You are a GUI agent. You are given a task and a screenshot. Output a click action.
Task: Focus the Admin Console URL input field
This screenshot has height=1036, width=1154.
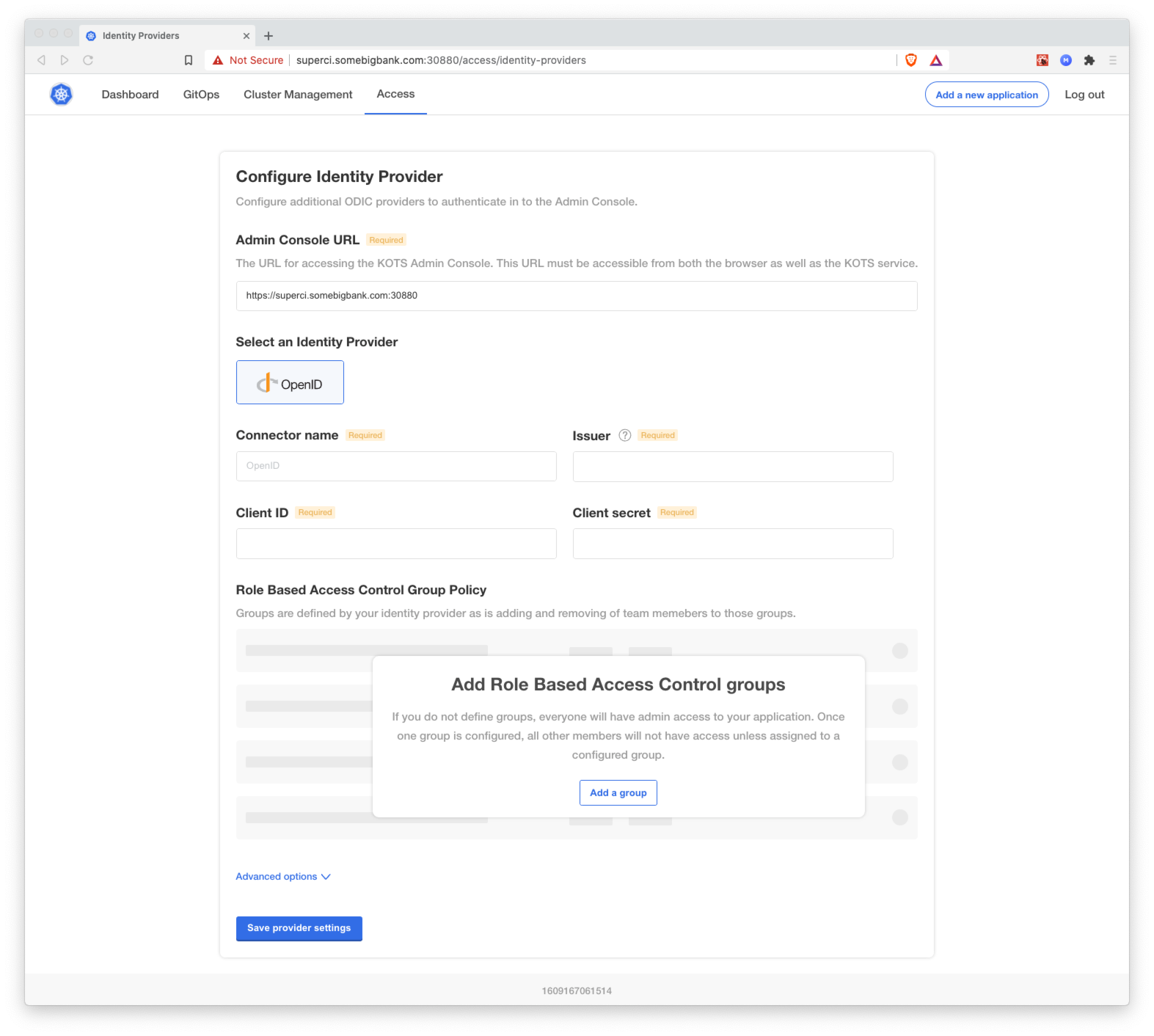point(577,296)
